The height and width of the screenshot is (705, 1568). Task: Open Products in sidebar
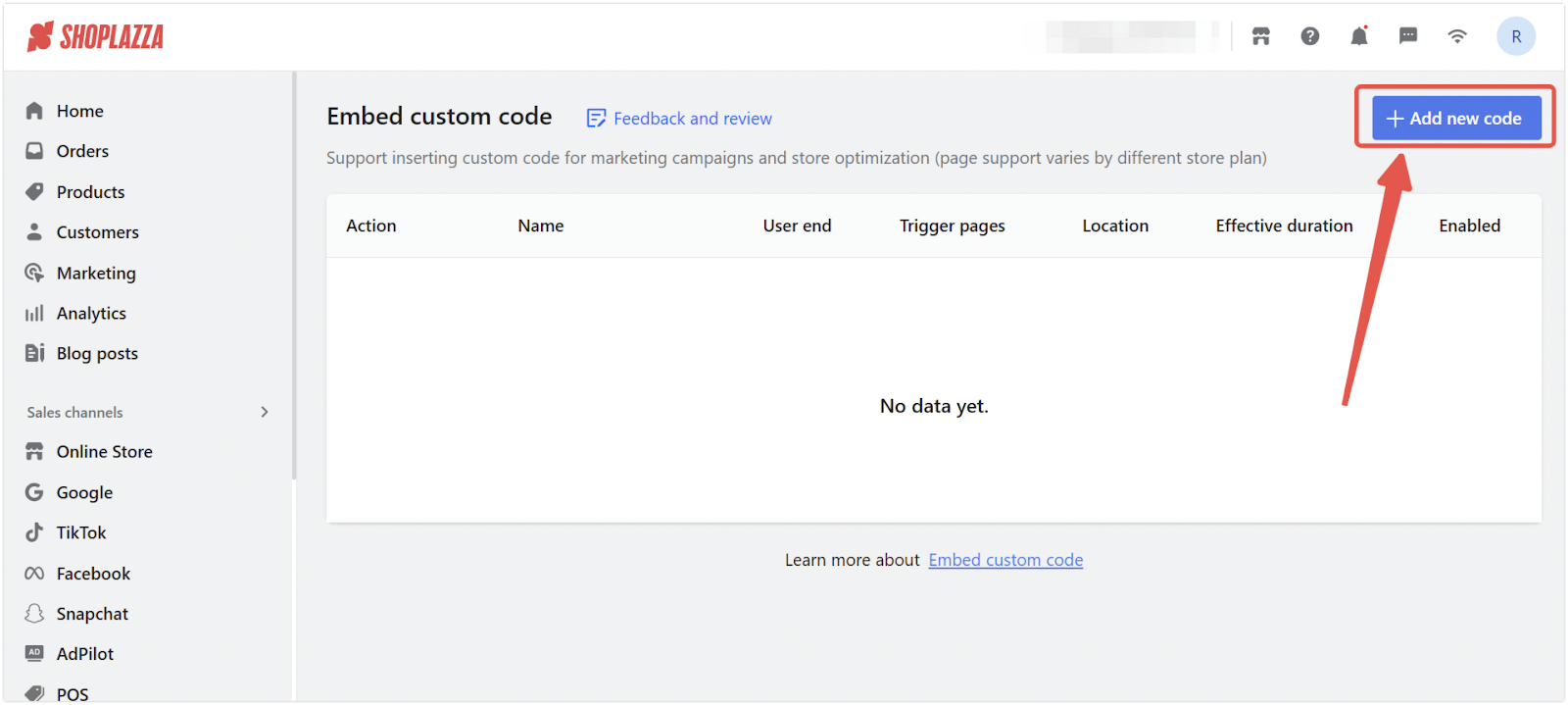tap(90, 192)
